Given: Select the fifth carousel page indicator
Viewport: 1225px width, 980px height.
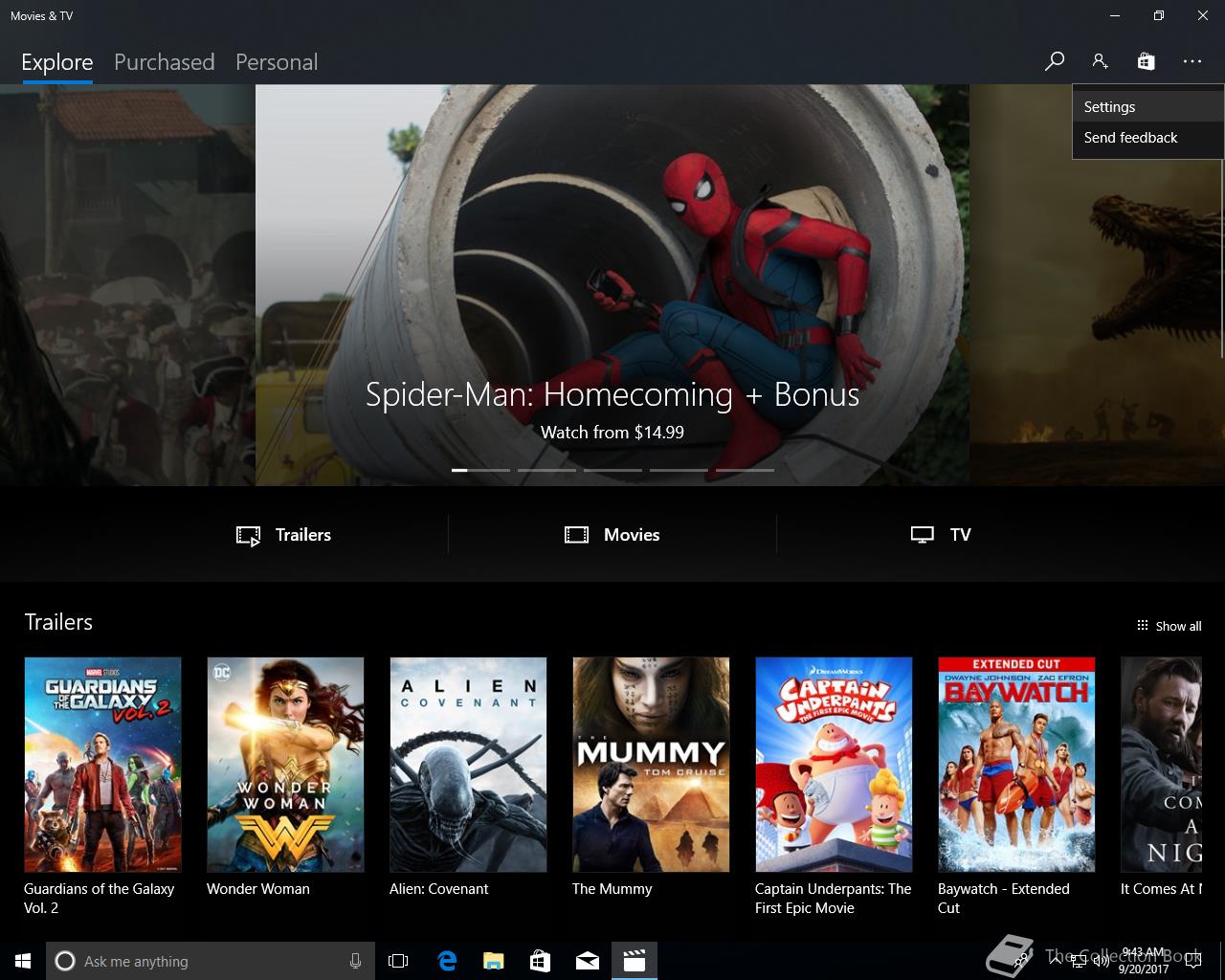Looking at the screenshot, I should 745,470.
